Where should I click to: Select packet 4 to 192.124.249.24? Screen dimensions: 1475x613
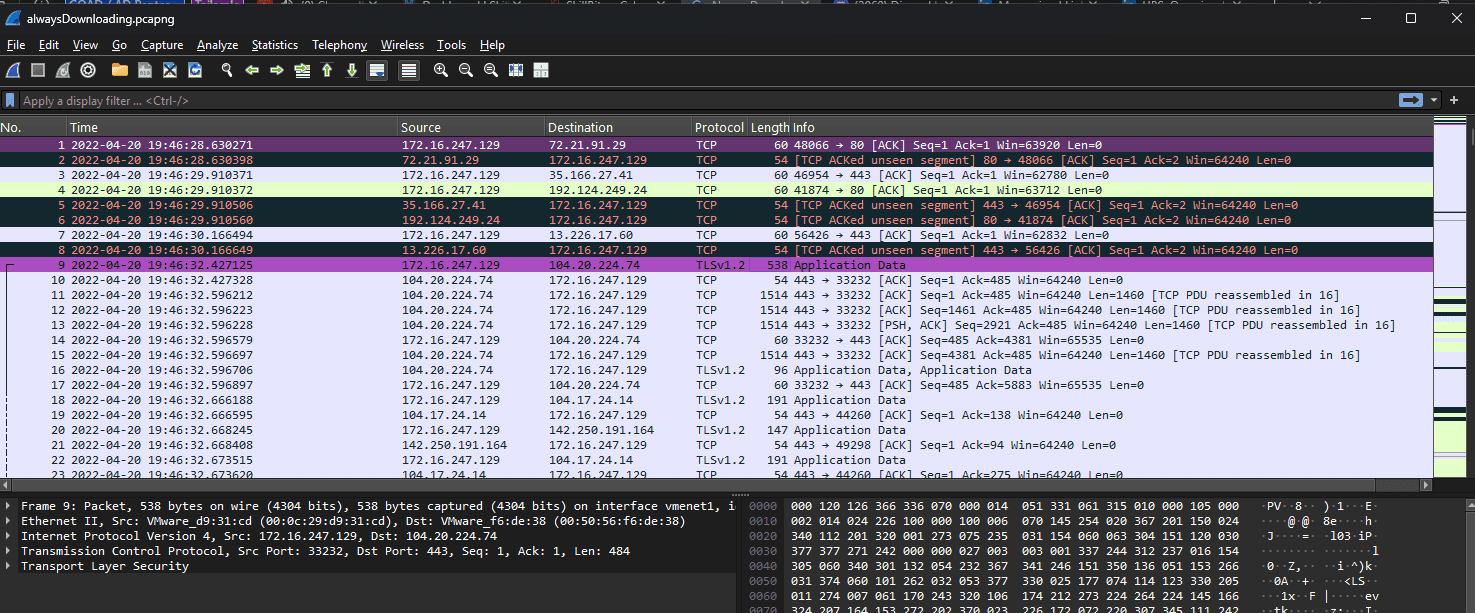tap(716, 190)
